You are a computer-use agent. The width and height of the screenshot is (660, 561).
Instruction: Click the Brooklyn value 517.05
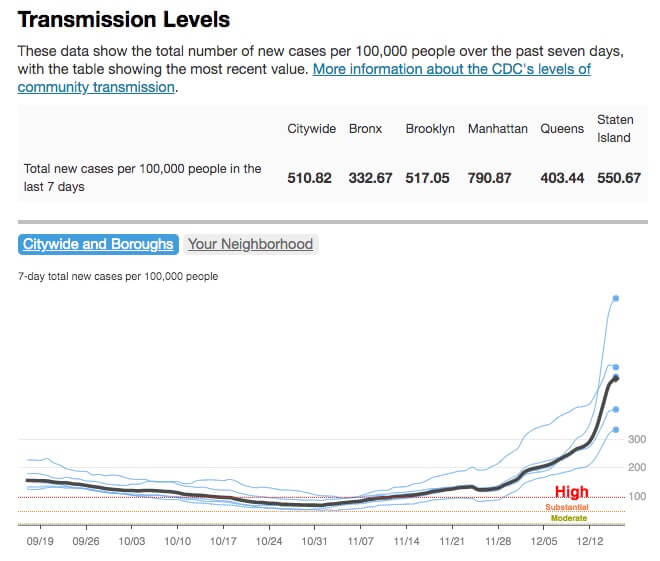pyautogui.click(x=430, y=178)
